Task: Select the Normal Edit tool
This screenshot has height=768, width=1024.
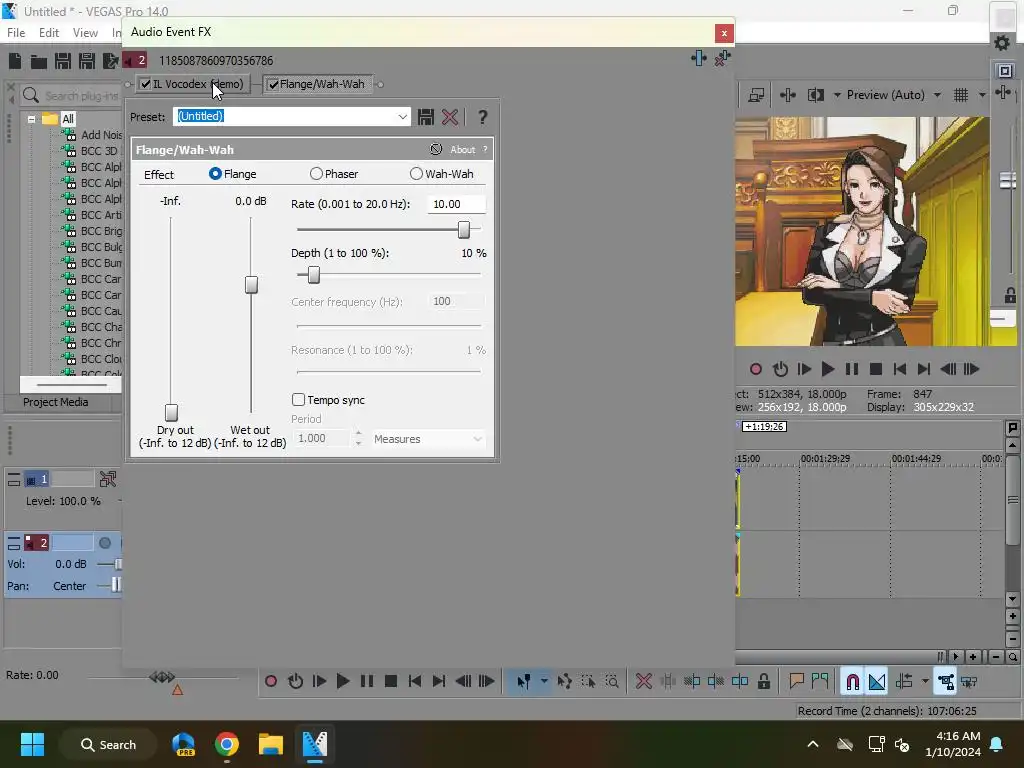Action: [524, 682]
